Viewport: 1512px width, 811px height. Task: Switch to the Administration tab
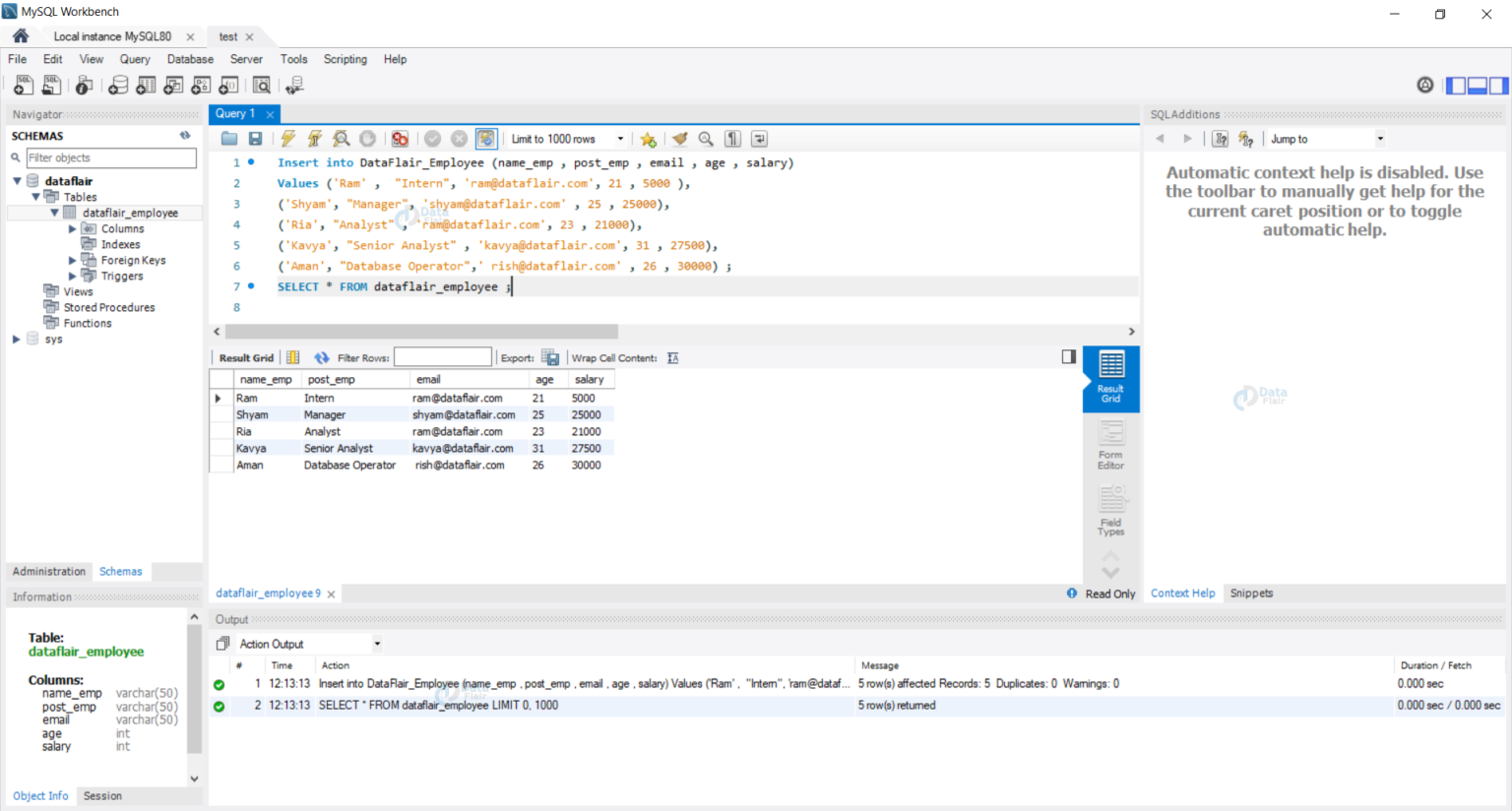click(x=49, y=571)
